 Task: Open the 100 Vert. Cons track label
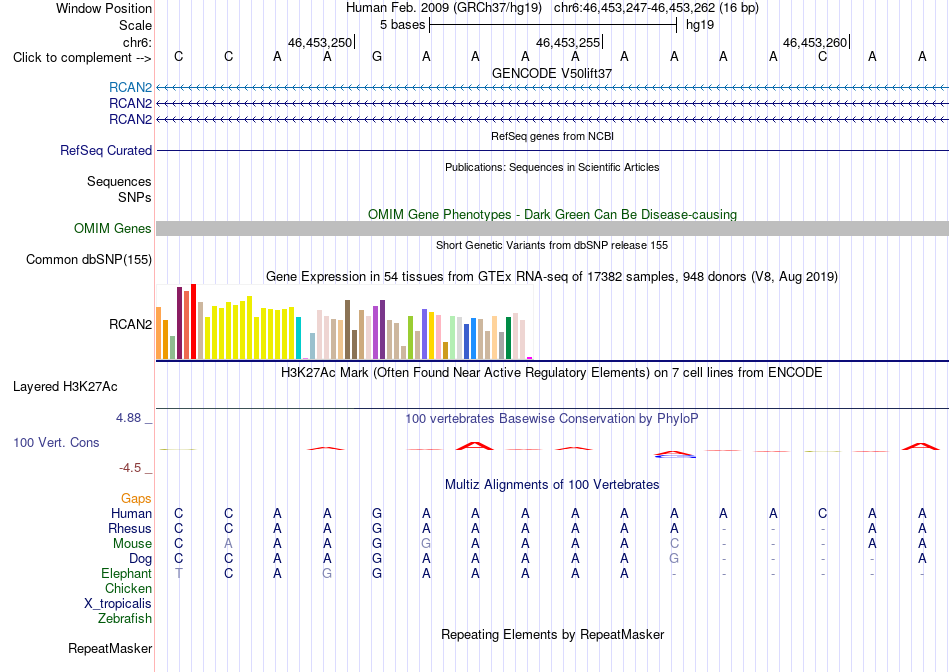[56, 442]
